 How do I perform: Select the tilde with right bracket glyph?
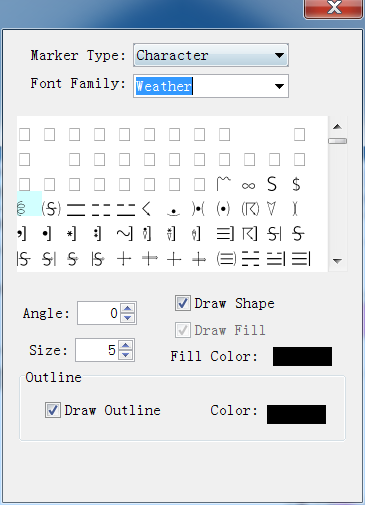click(x=125, y=234)
